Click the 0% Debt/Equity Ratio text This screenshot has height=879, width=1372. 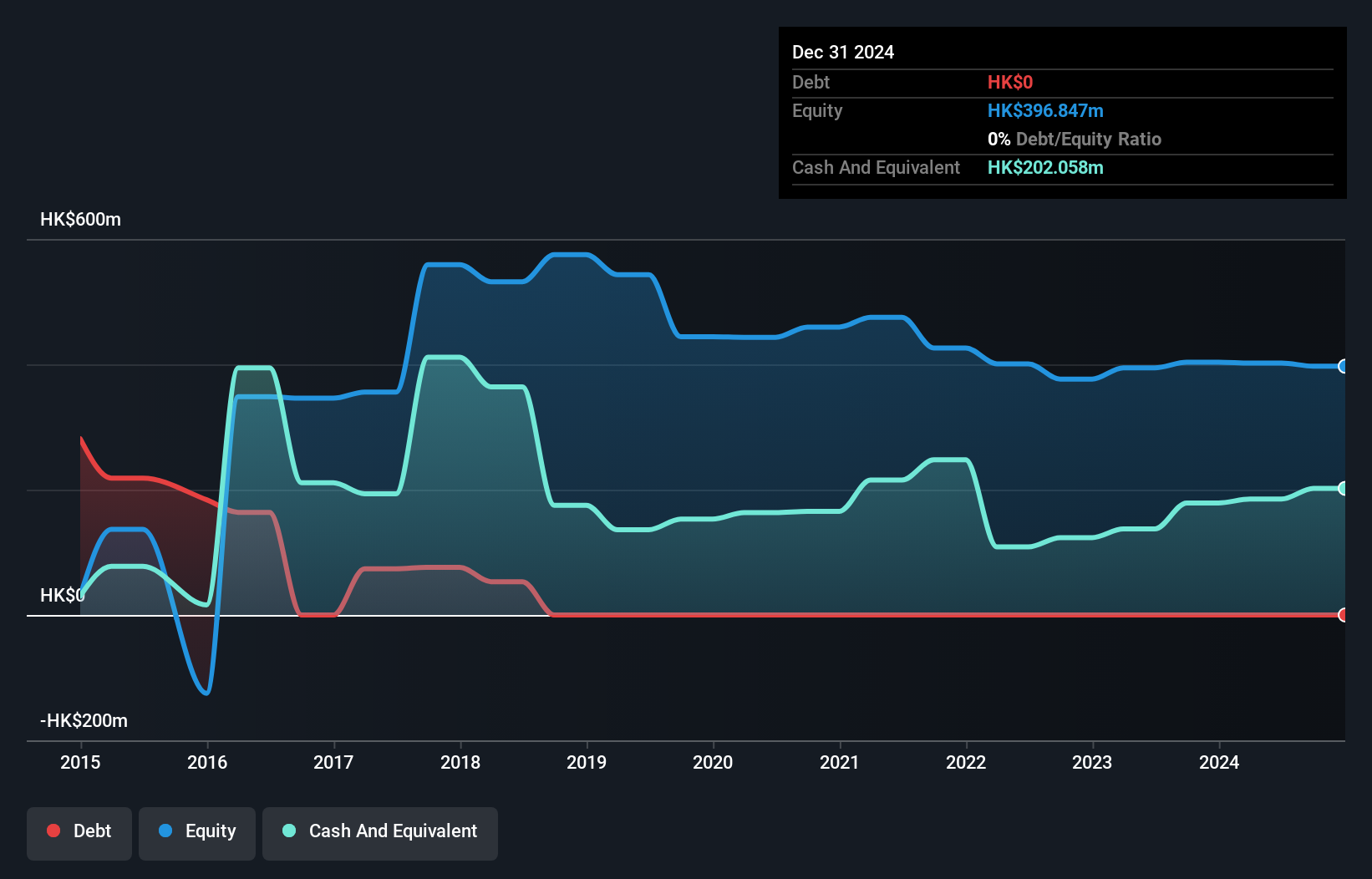(x=1075, y=139)
